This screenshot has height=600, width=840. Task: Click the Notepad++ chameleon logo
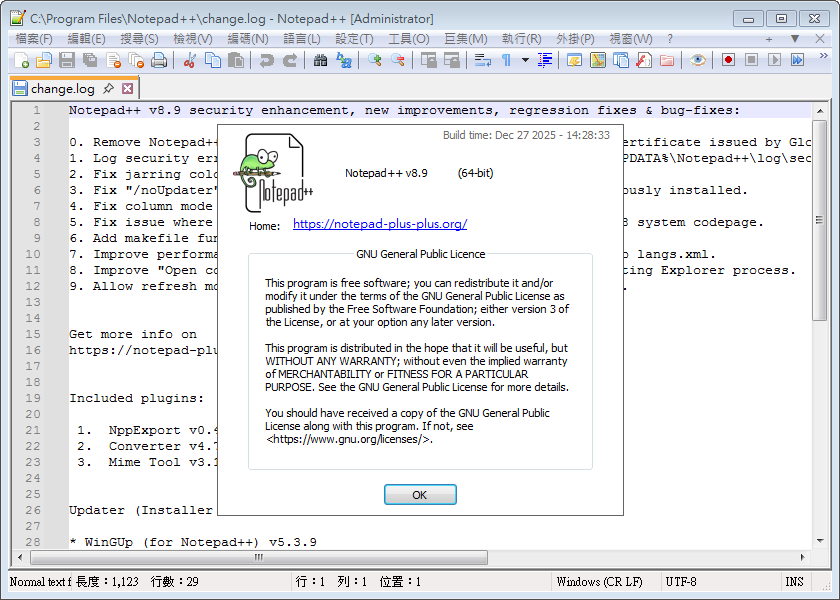pyautogui.click(x=273, y=173)
